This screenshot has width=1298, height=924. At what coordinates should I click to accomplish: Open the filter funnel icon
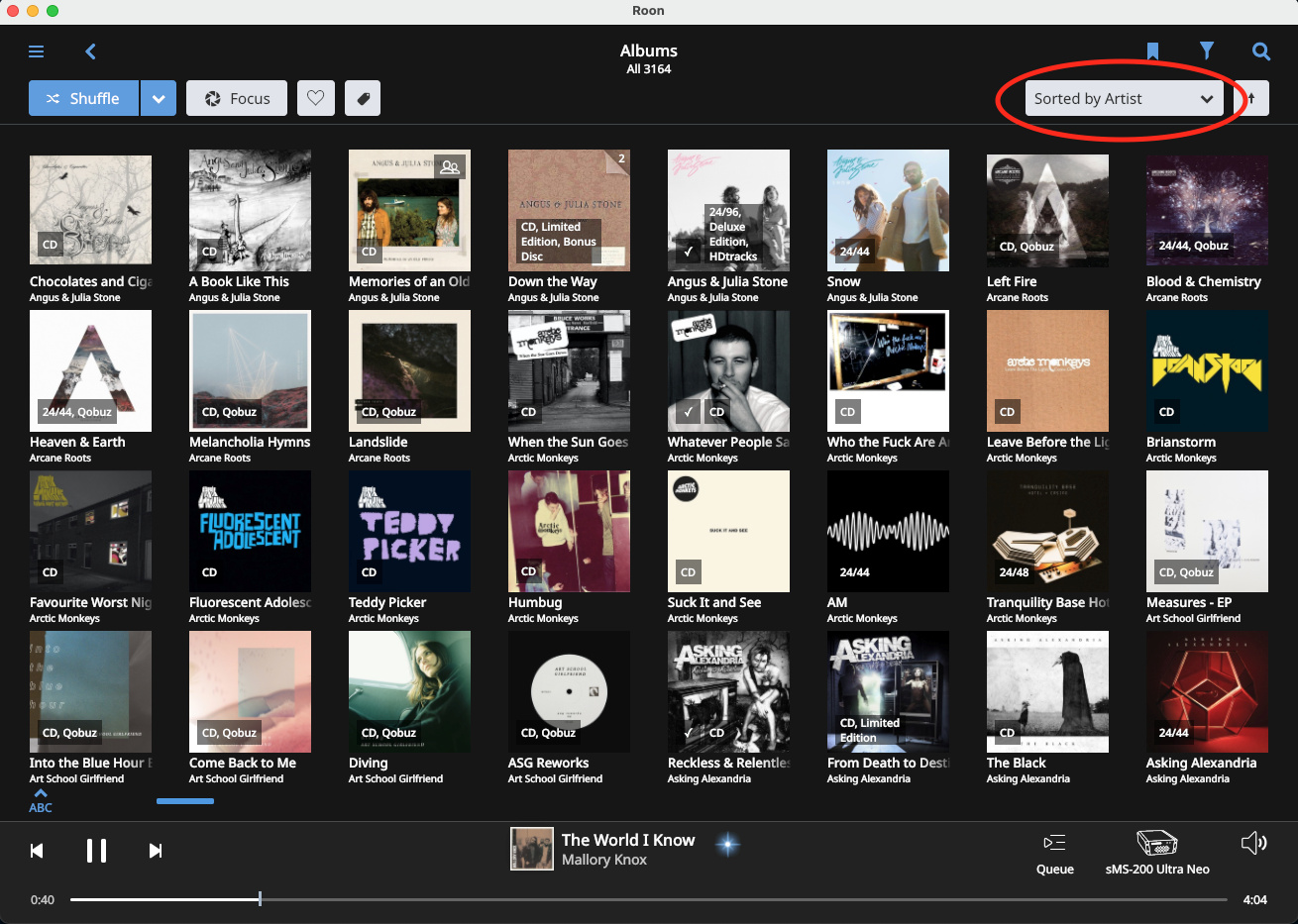tap(1207, 51)
